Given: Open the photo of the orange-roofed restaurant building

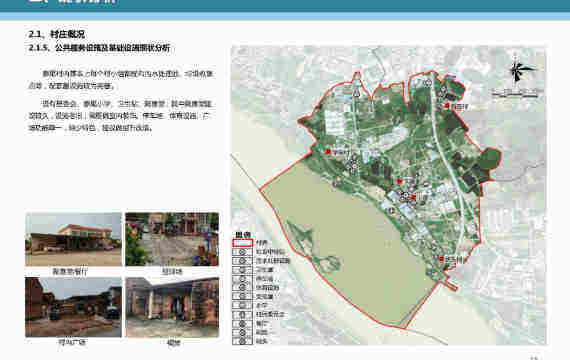Looking at the screenshot, I should pyautogui.click(x=73, y=239).
